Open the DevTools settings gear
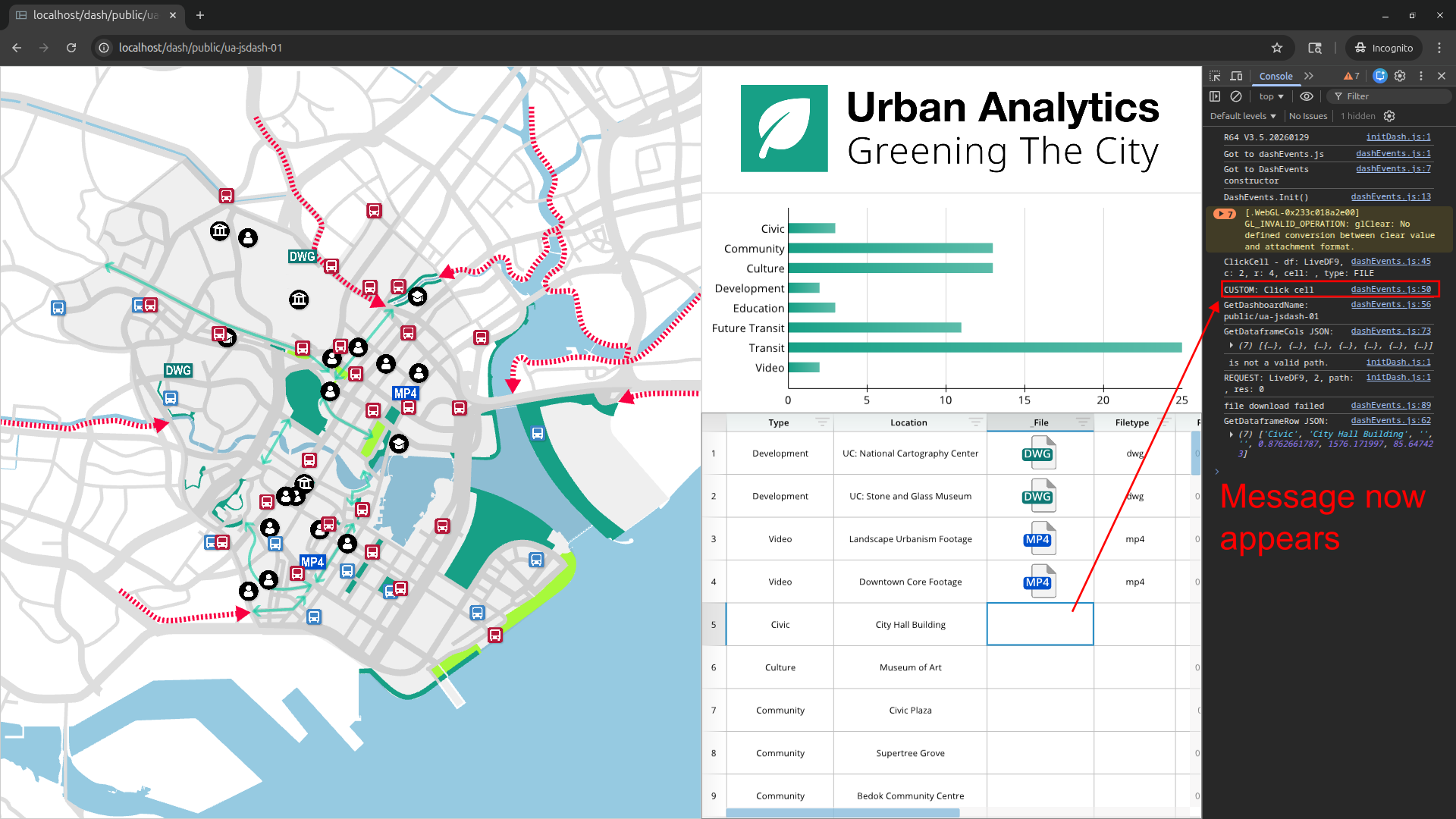Screen dimensions: 1456x819 (1400, 76)
